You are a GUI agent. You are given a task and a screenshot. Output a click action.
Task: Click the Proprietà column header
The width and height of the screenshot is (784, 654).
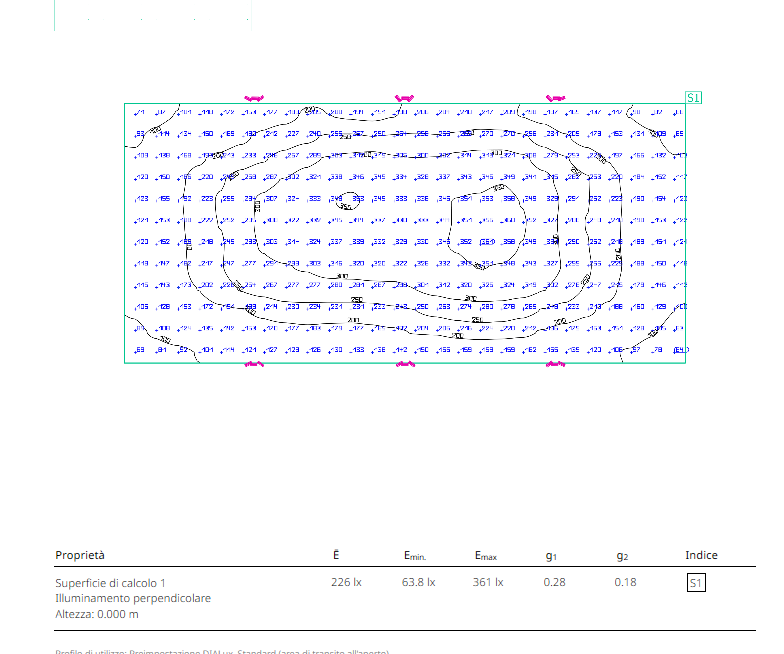80,555
